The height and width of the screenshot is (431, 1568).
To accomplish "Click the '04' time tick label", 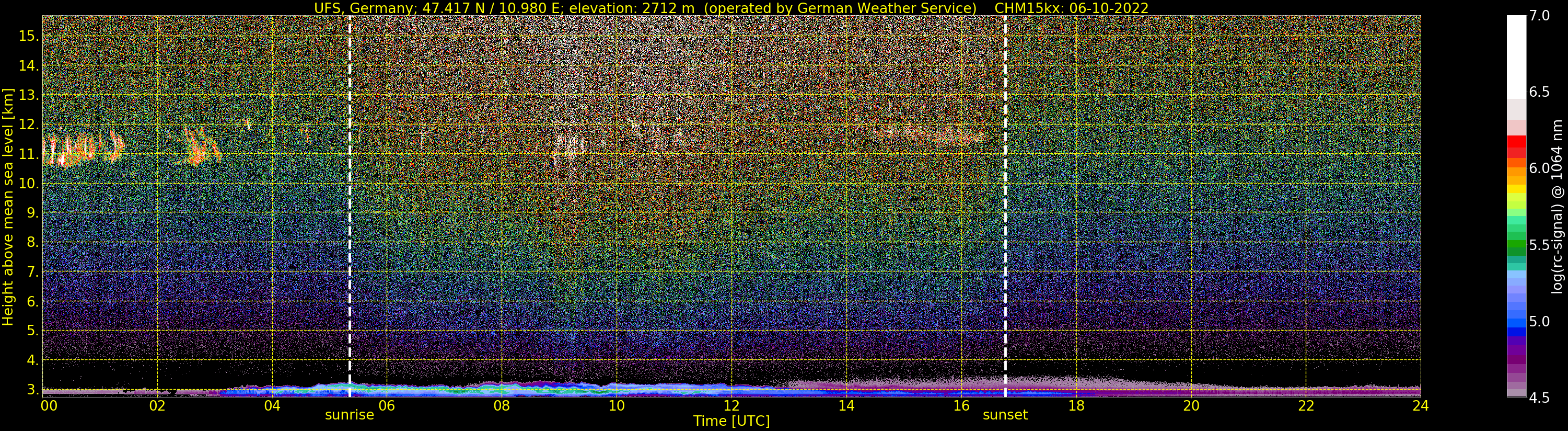I will [x=272, y=405].
